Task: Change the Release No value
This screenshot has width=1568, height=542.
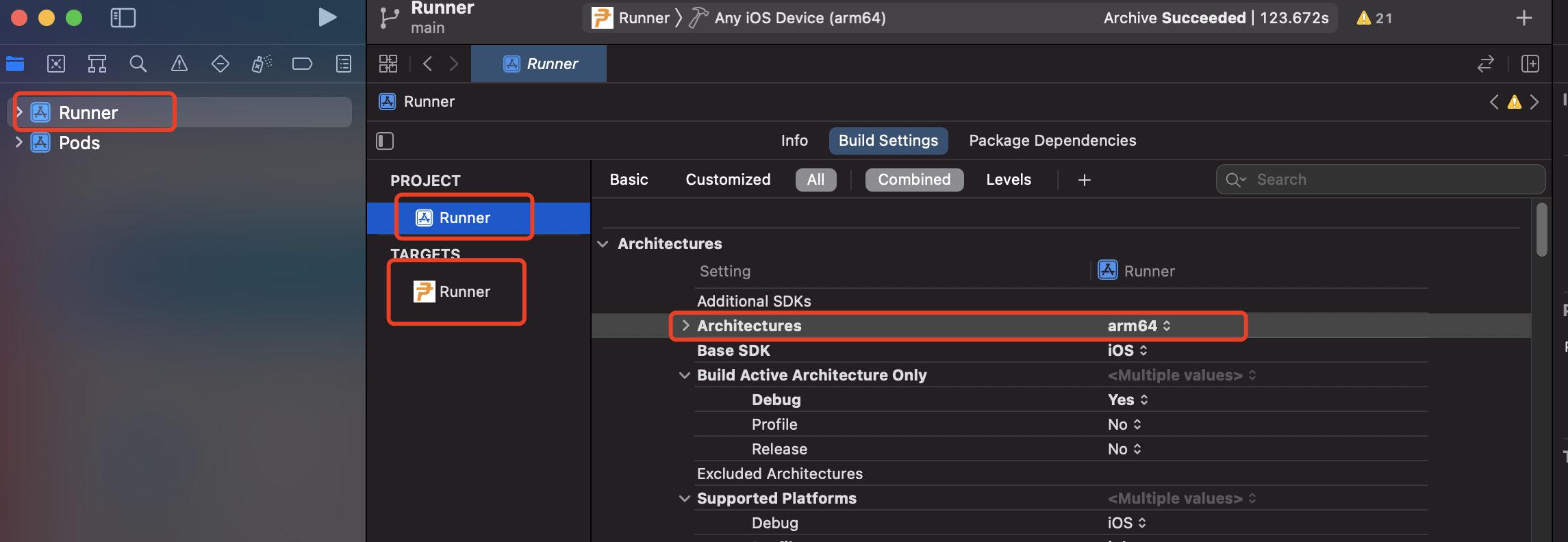Action: (x=1124, y=449)
